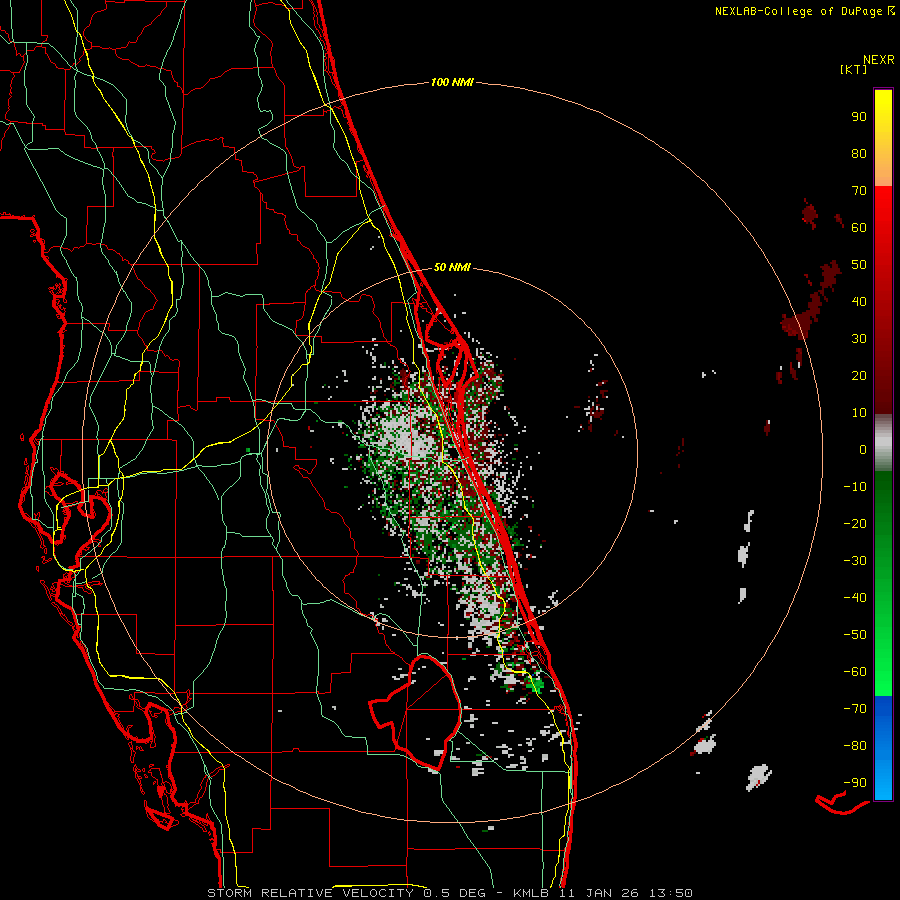Click the 0 value on the velocity scale
Viewport: 900px width, 900px height.
(x=863, y=449)
